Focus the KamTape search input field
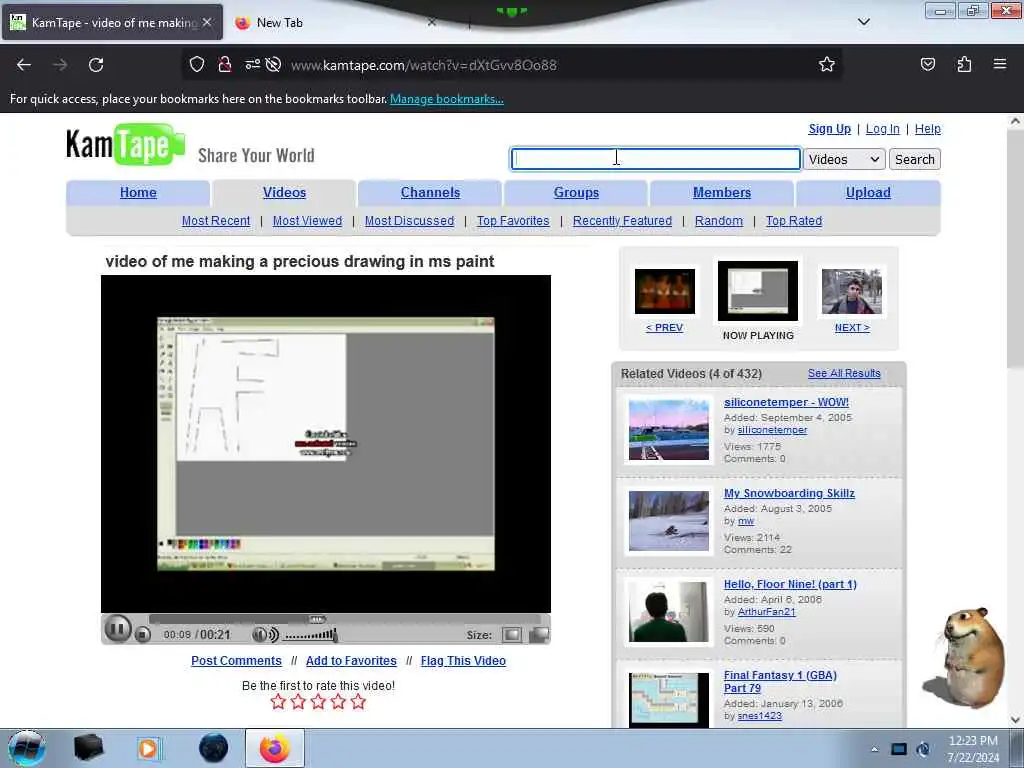 click(x=655, y=159)
